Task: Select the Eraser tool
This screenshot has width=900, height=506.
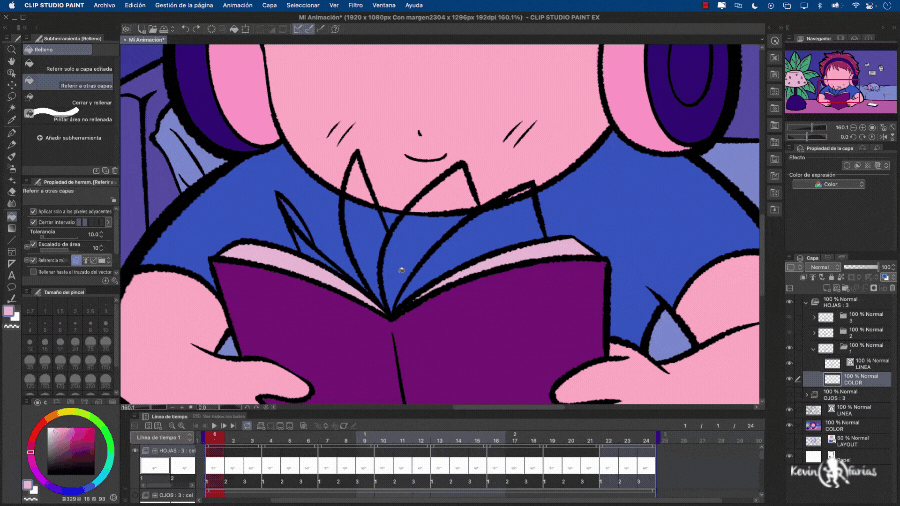Action: tap(11, 192)
